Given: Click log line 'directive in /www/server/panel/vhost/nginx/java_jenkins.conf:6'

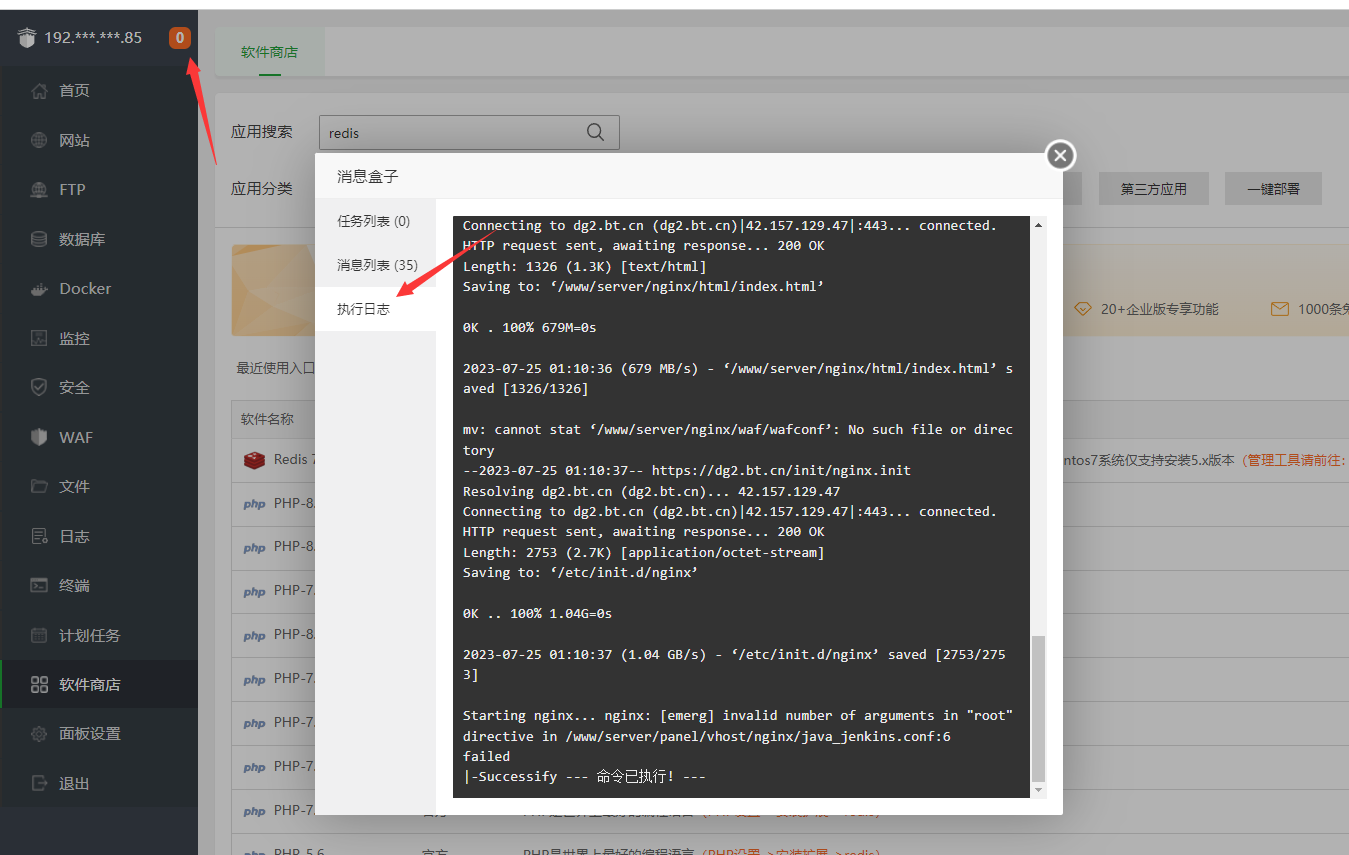Looking at the screenshot, I should [707, 736].
